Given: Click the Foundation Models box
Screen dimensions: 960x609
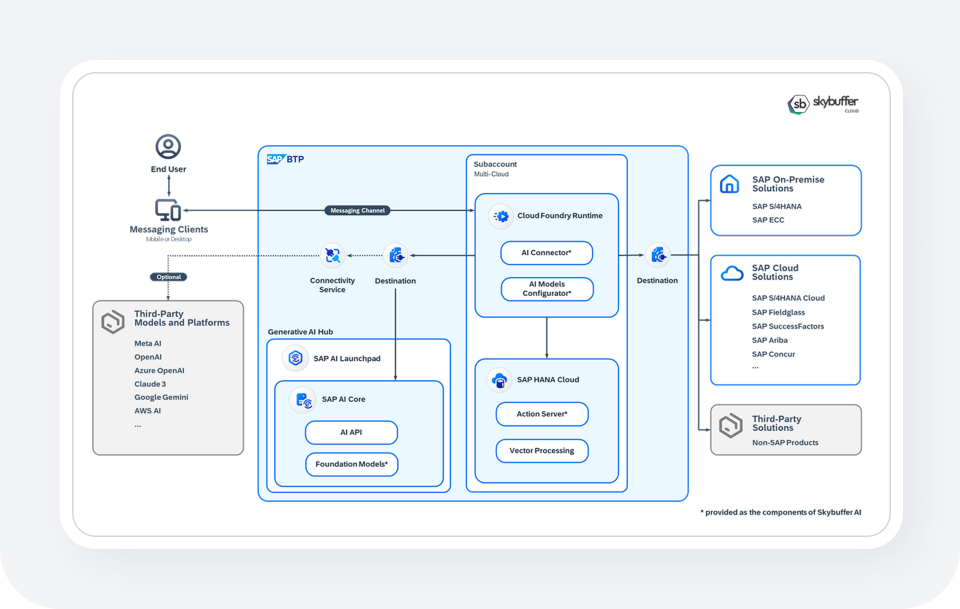Looking at the screenshot, I should pyautogui.click(x=351, y=465).
